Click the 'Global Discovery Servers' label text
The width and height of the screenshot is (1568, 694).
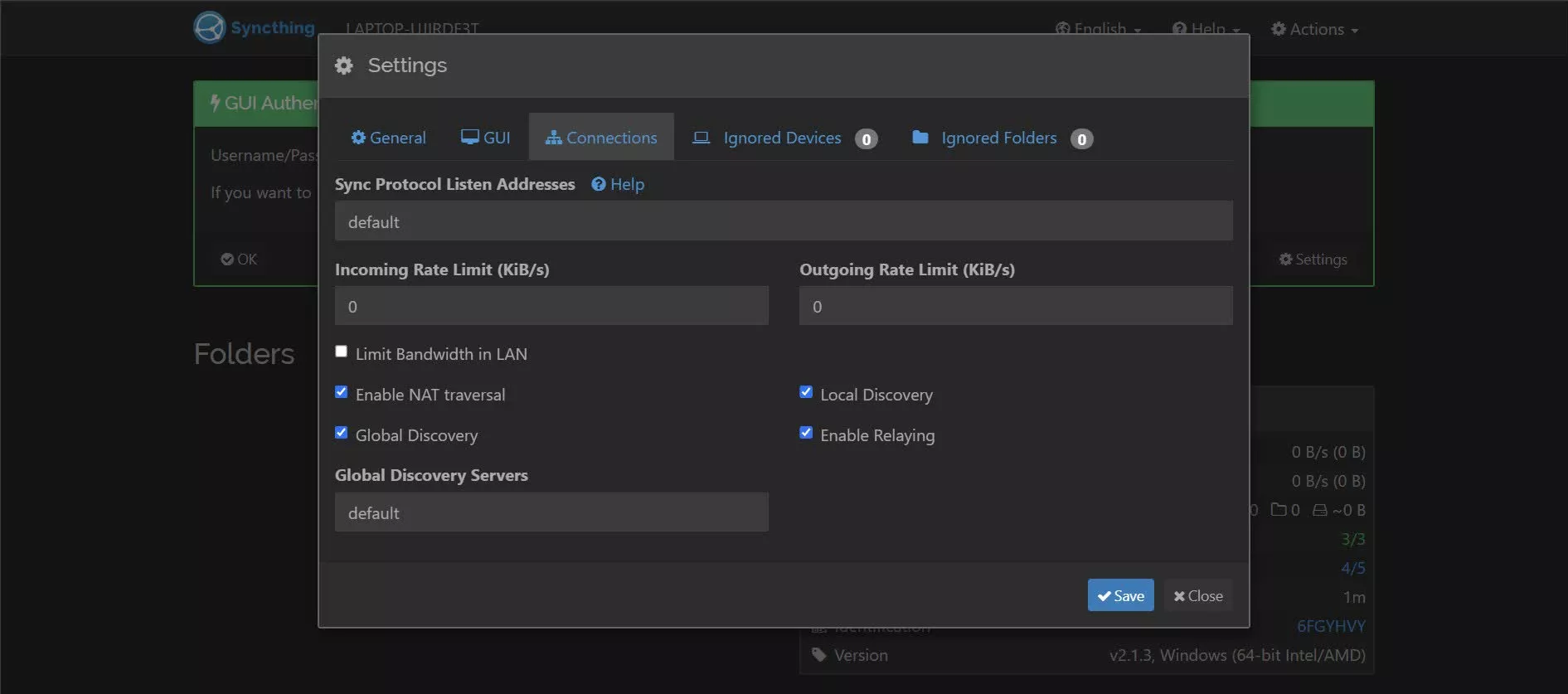point(431,475)
